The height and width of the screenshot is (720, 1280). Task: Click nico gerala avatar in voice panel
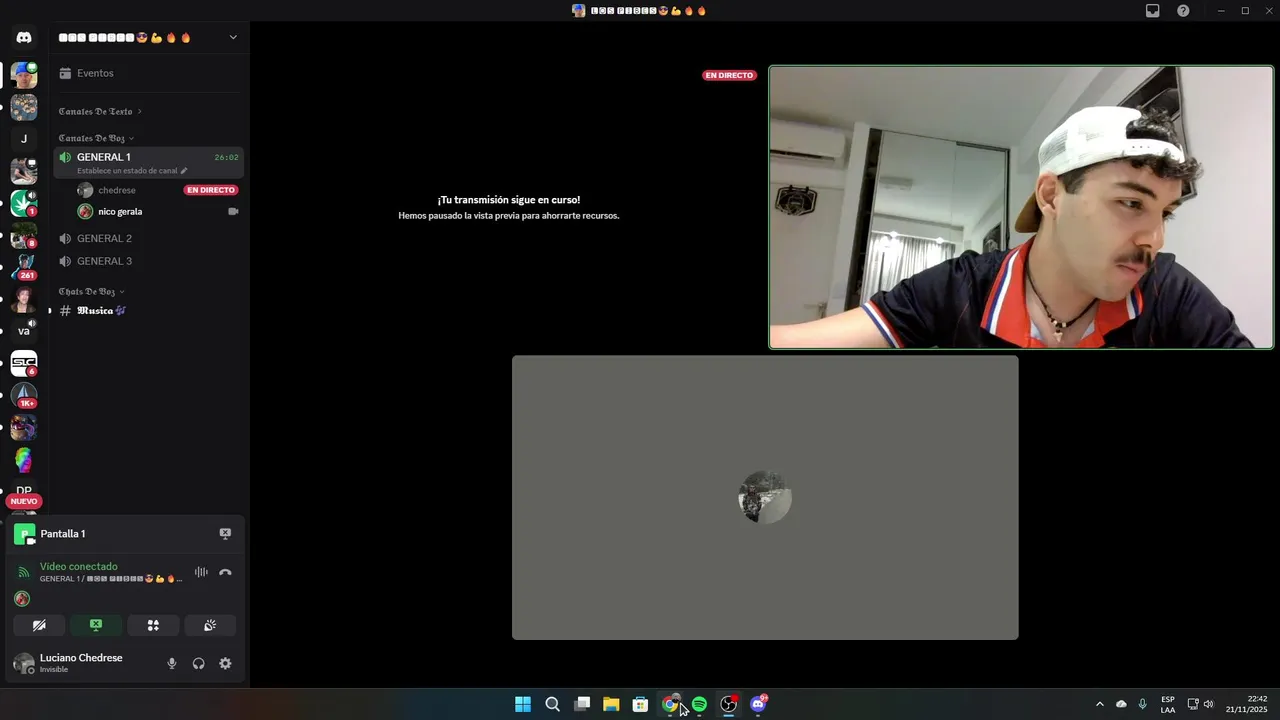pos(22,599)
